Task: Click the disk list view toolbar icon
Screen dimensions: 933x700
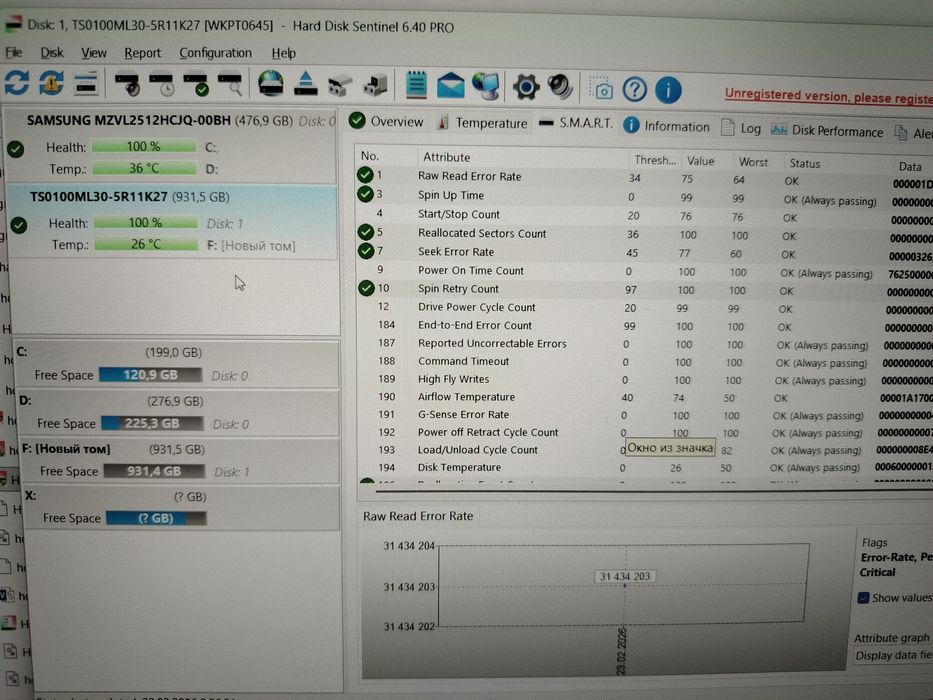Action: coord(86,83)
